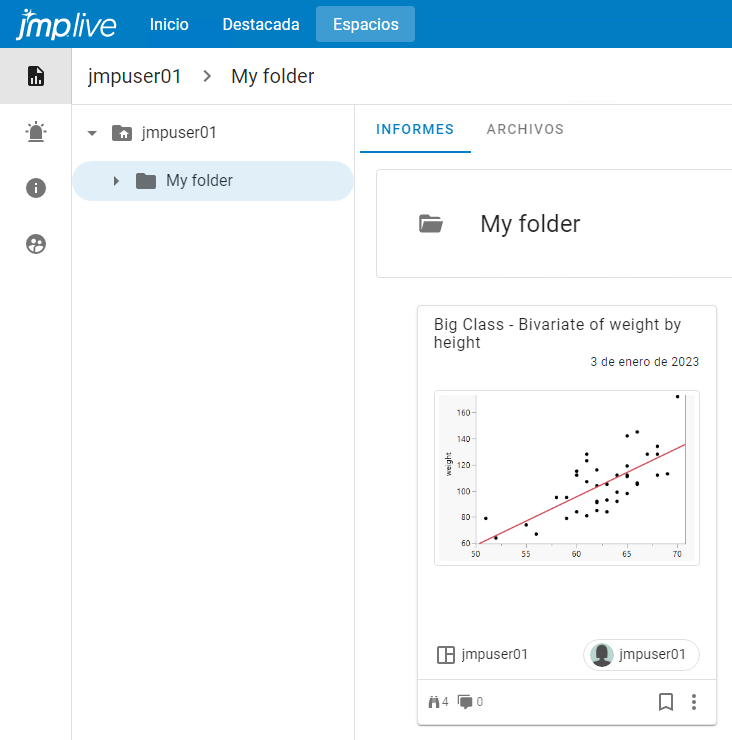Open the reports icon in left sidebar
This screenshot has height=740, width=732.
coord(36,76)
